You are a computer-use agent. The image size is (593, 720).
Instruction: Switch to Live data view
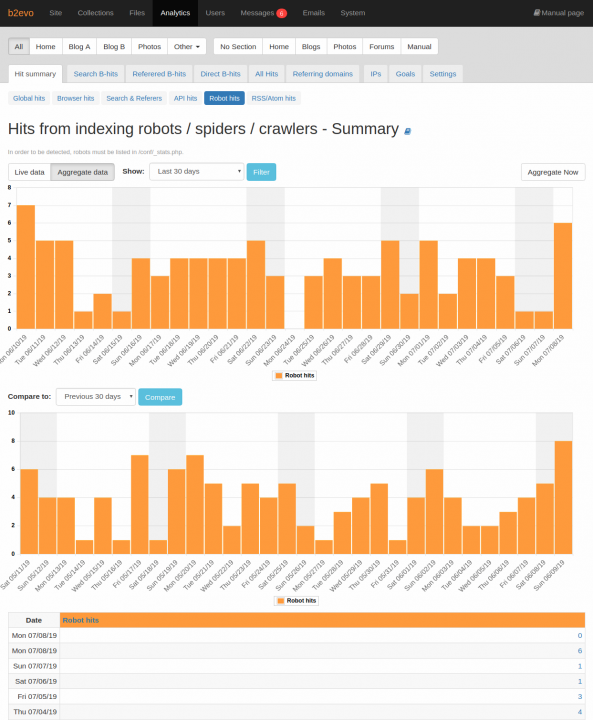[x=29, y=172]
